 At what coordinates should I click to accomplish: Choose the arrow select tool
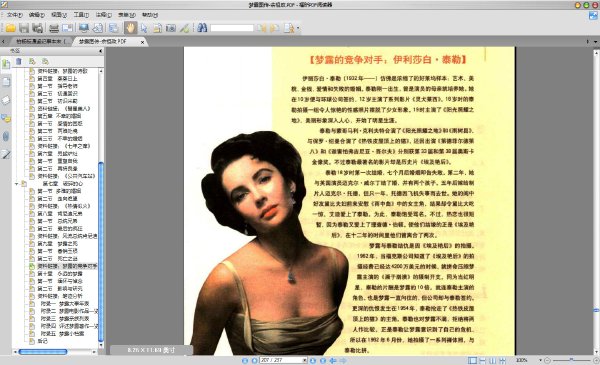click(144, 28)
